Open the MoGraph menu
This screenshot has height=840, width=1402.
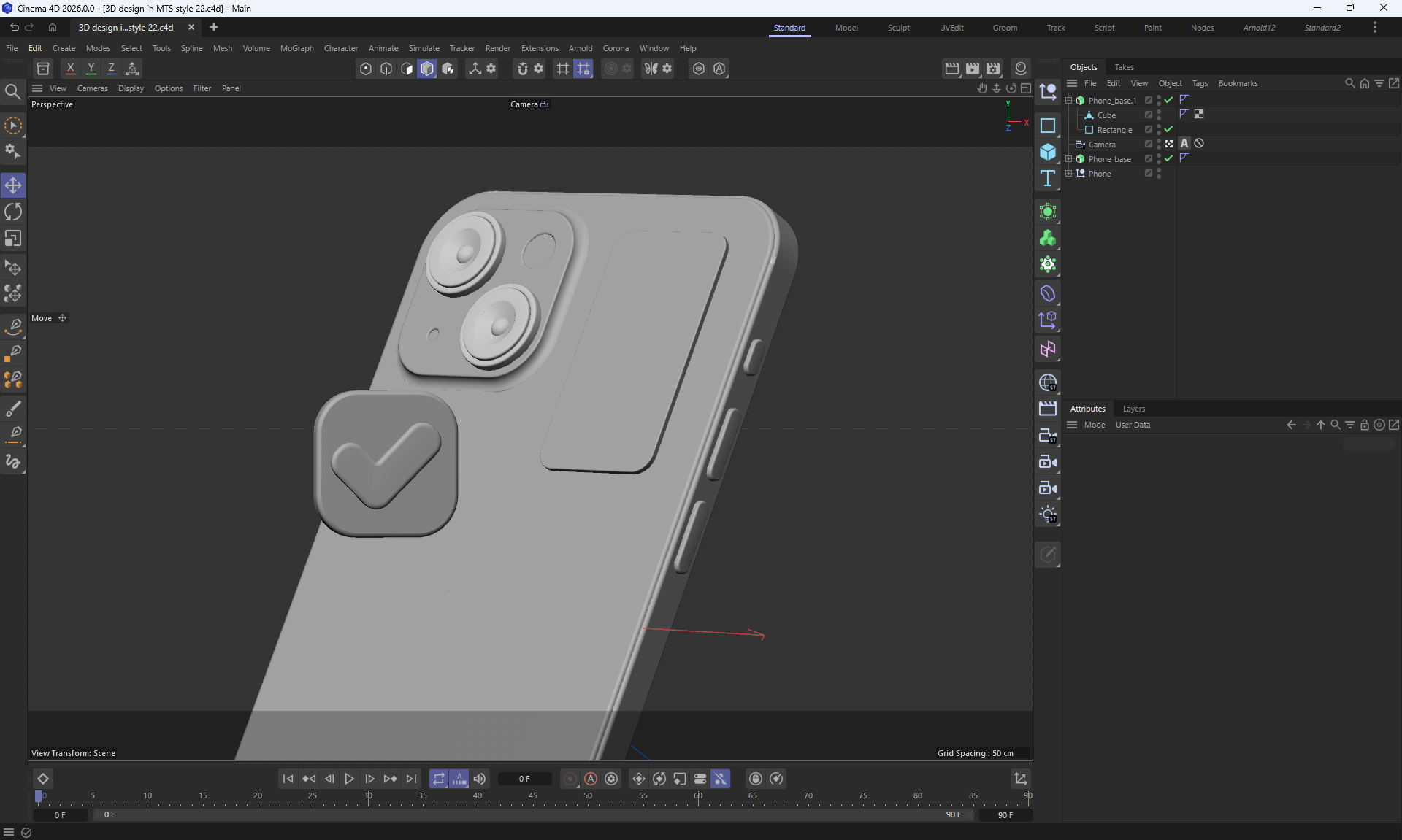tap(296, 48)
